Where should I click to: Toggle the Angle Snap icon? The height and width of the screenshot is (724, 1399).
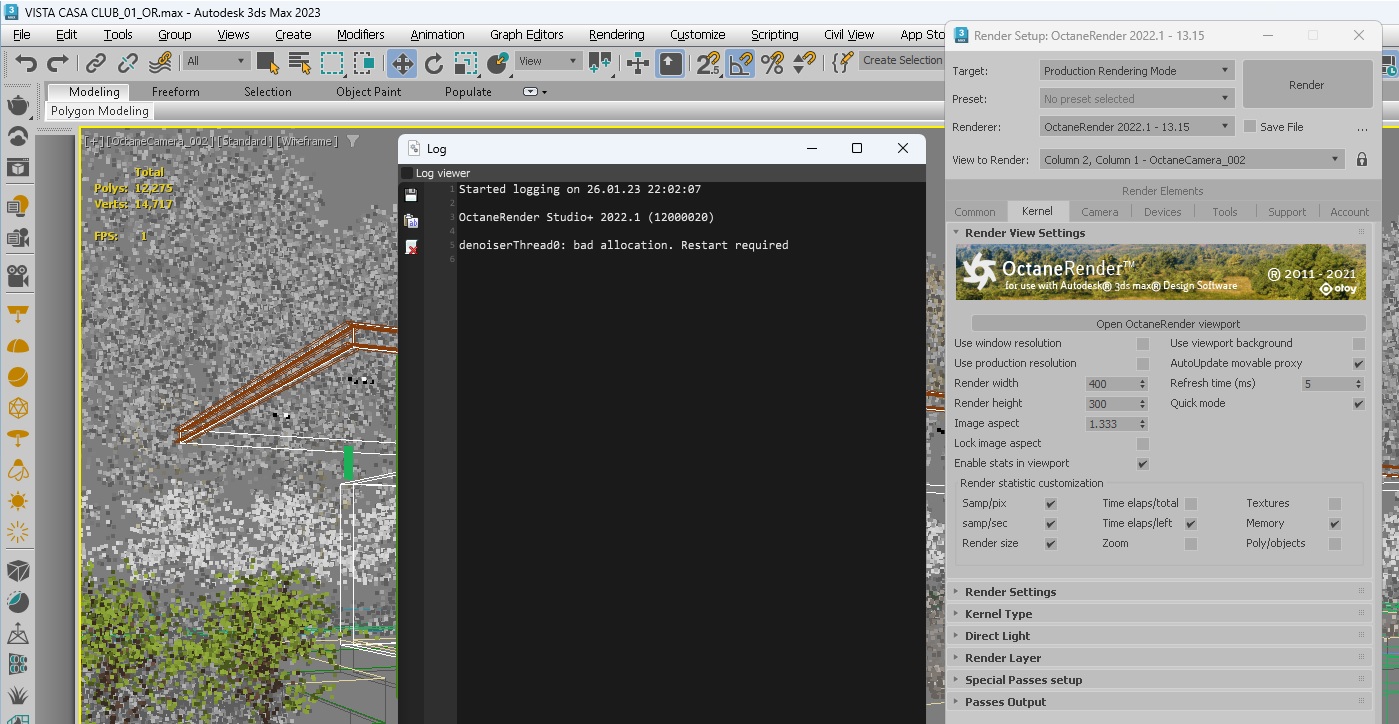point(740,63)
